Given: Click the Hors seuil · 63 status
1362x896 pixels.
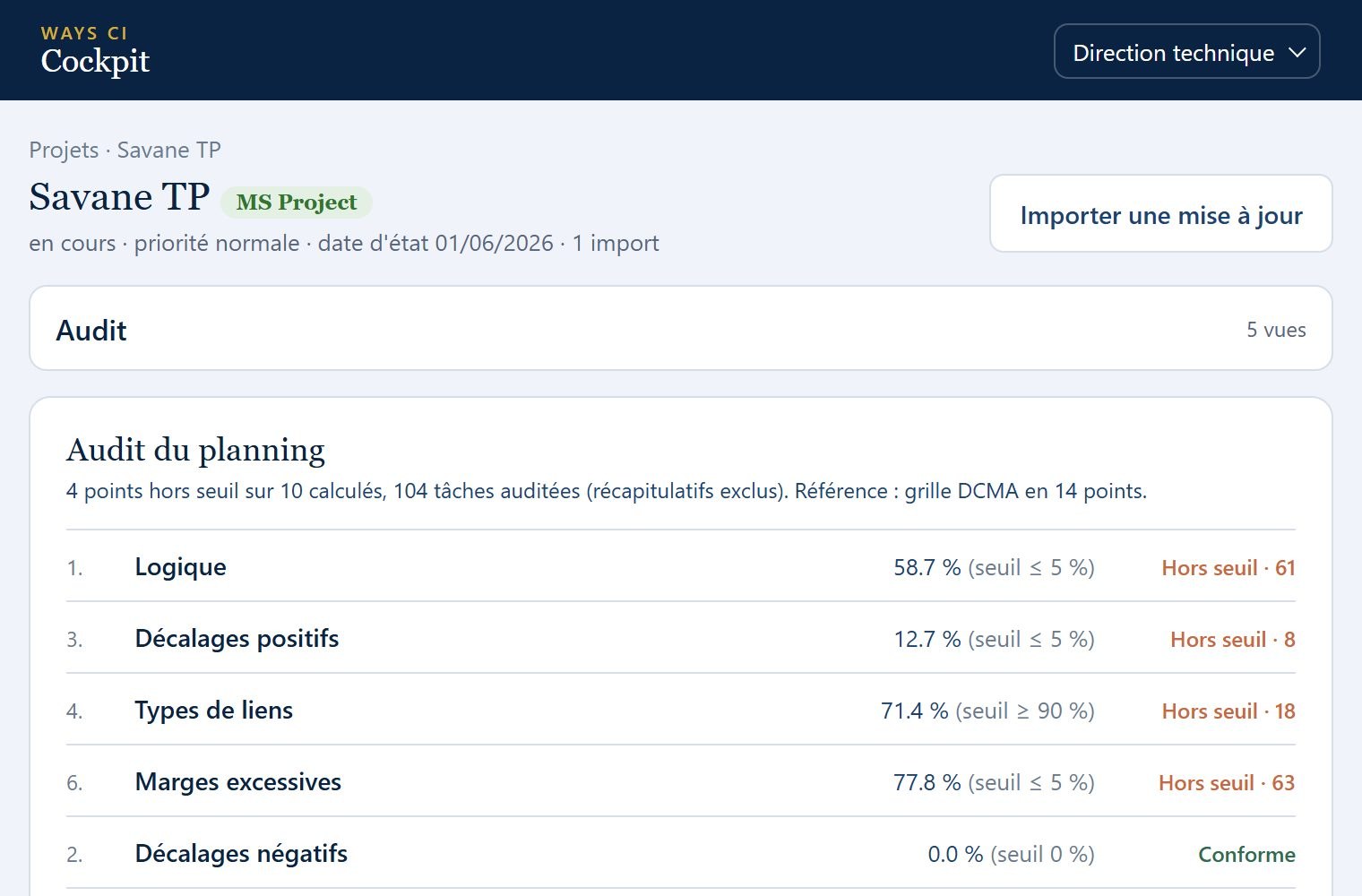Looking at the screenshot, I should coord(1227,783).
